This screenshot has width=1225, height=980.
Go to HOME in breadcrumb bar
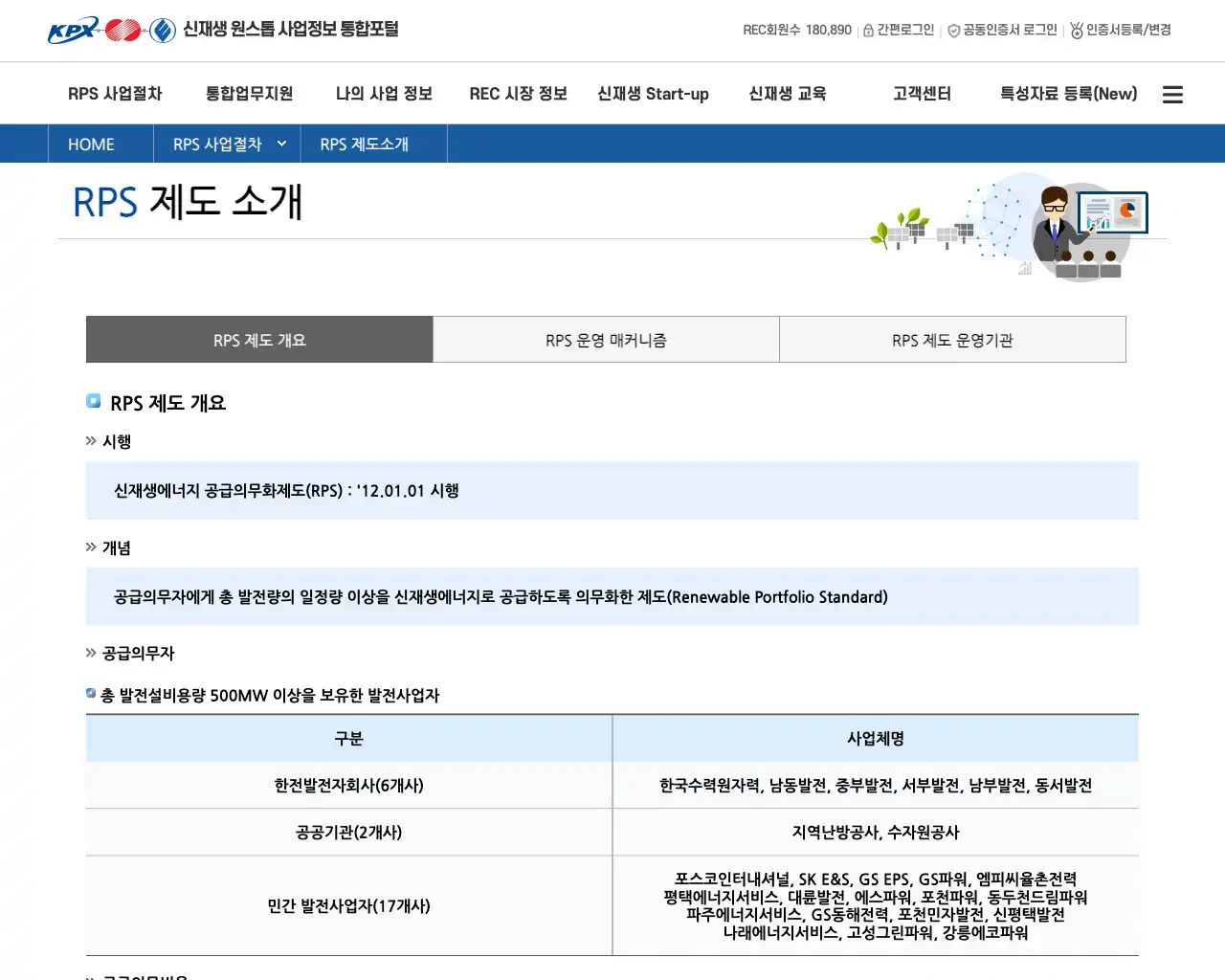point(91,145)
